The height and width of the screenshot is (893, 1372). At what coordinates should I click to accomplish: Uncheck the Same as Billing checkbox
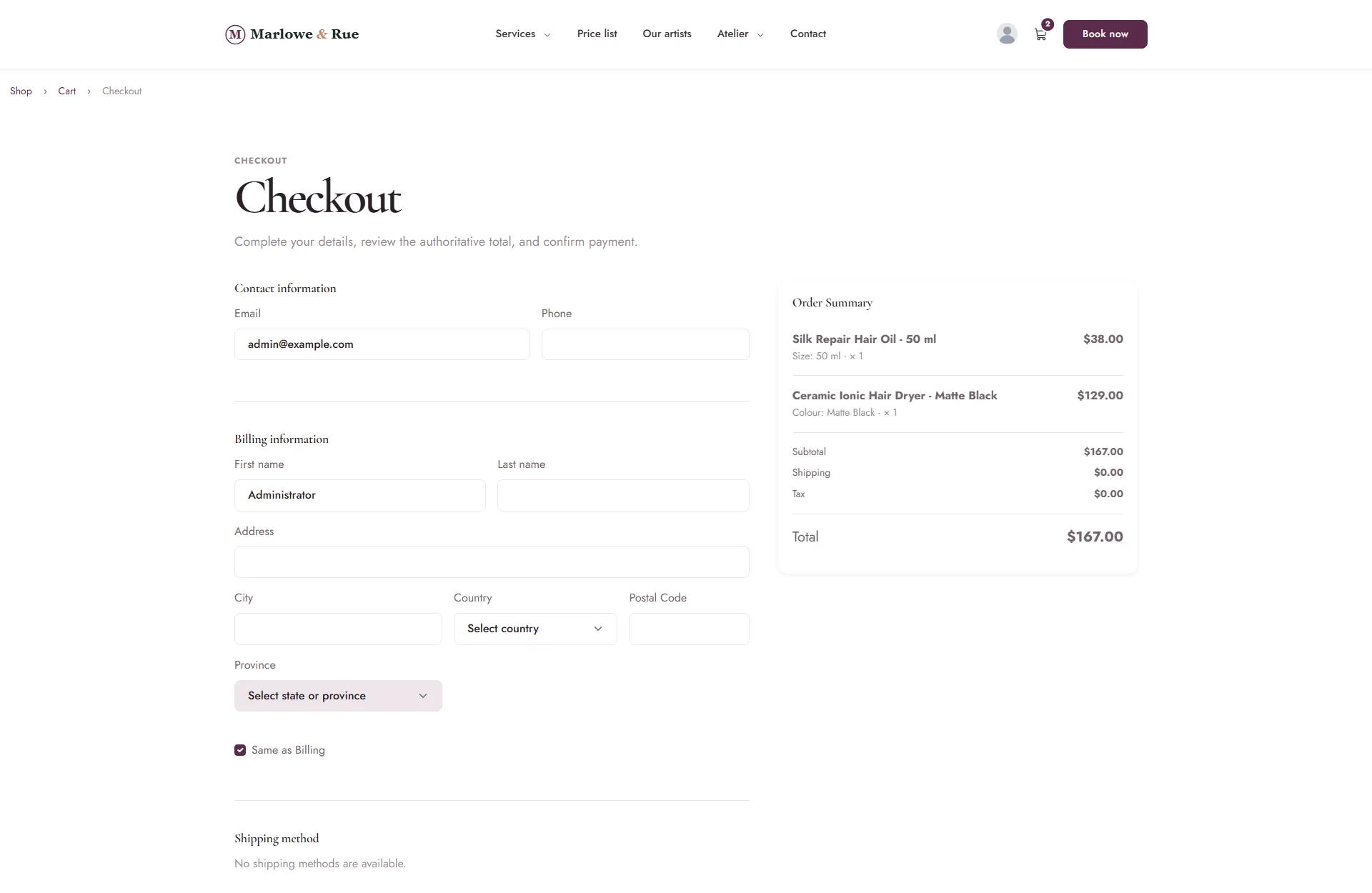click(240, 750)
